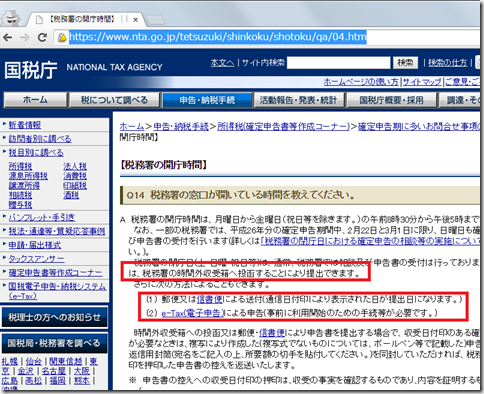Open the 名古屋 regional bureau link
The image size is (484, 394).
coord(53,371)
